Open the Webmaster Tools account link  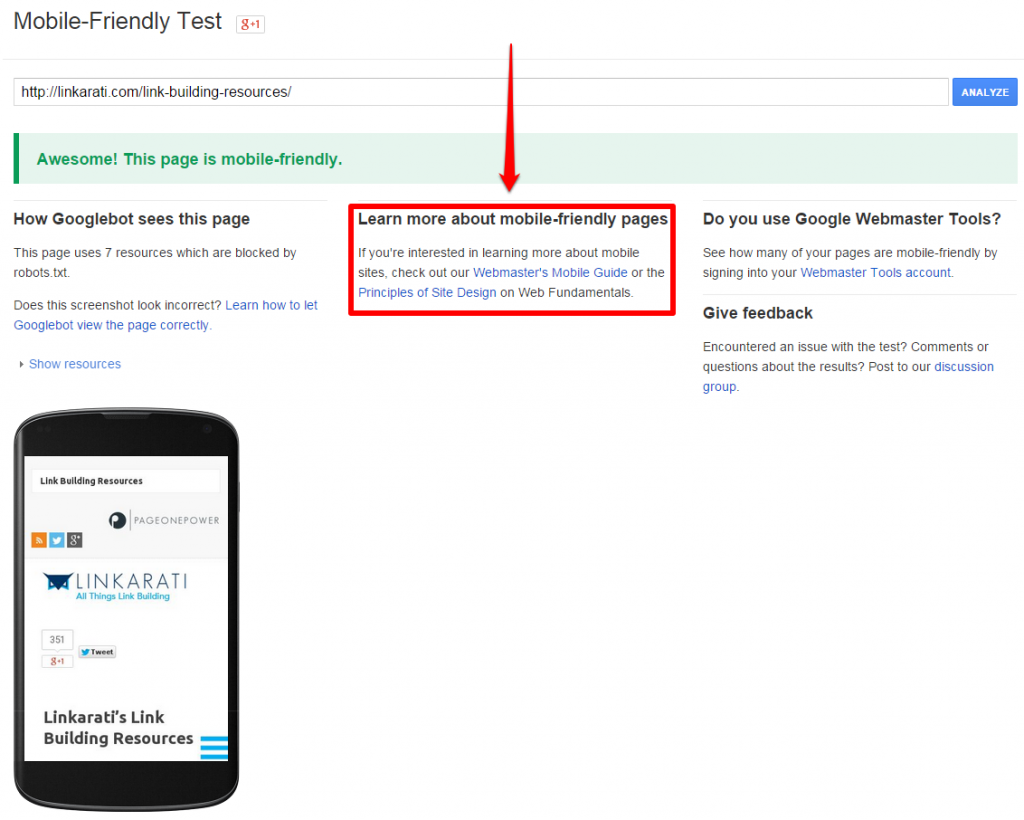click(876, 272)
